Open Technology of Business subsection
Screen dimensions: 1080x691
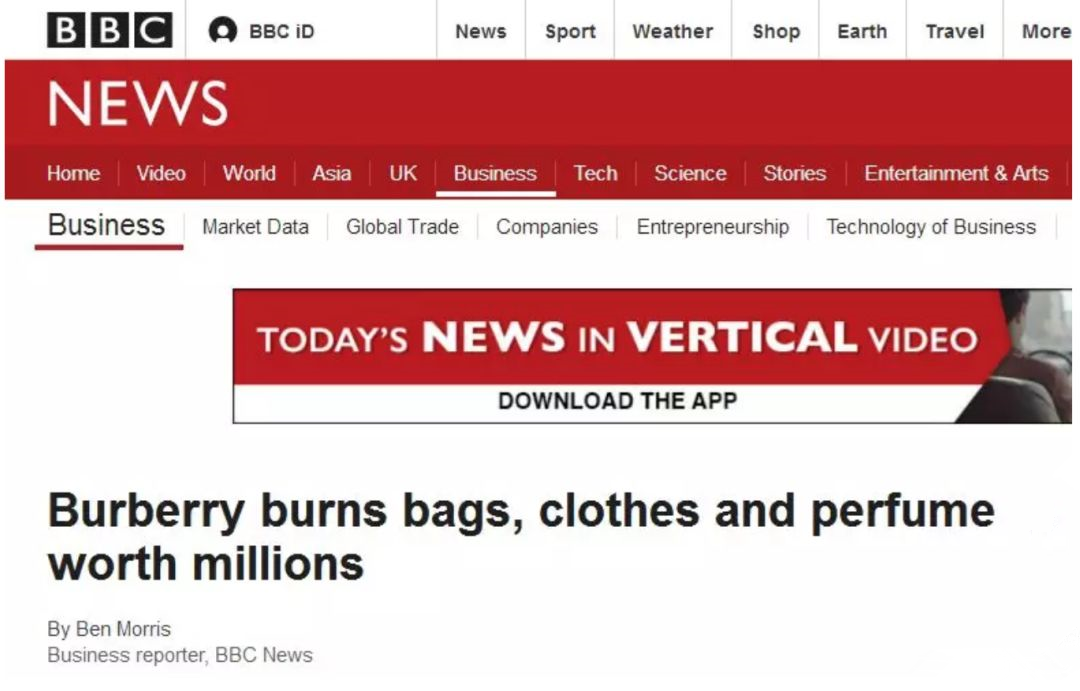[x=931, y=227]
